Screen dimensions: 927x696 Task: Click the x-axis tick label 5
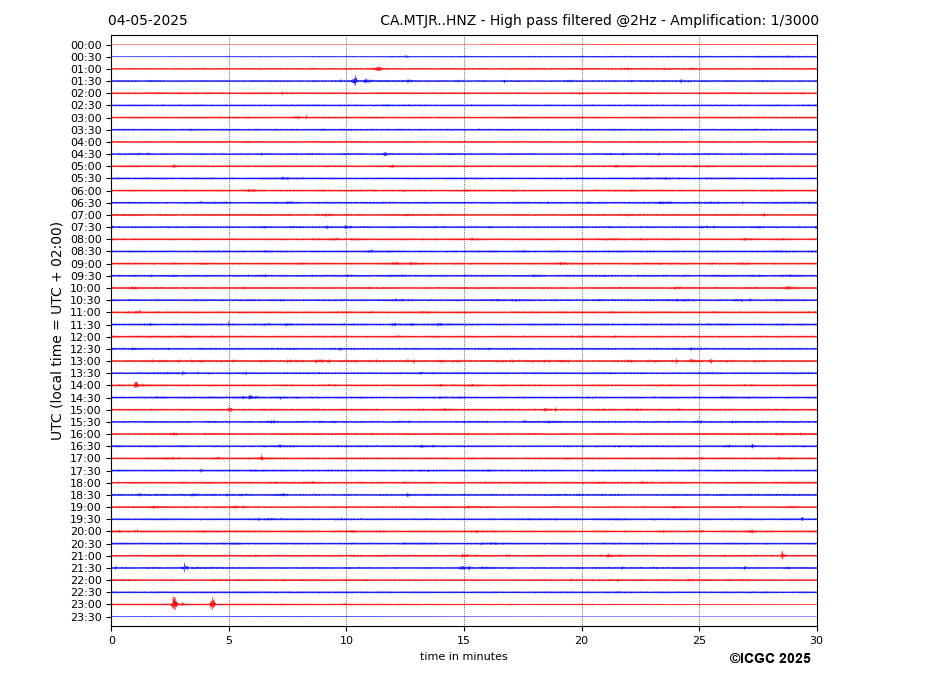pyautogui.click(x=229, y=640)
